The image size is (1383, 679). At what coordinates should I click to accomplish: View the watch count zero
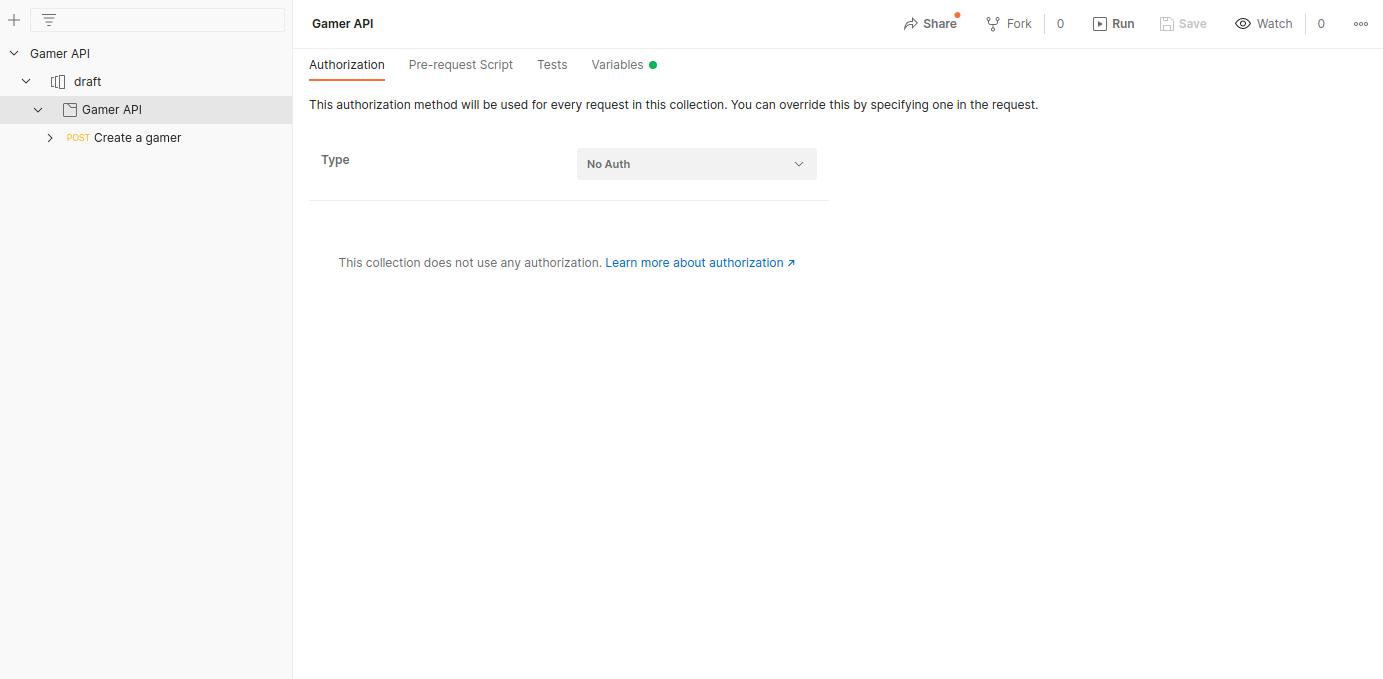point(1321,24)
